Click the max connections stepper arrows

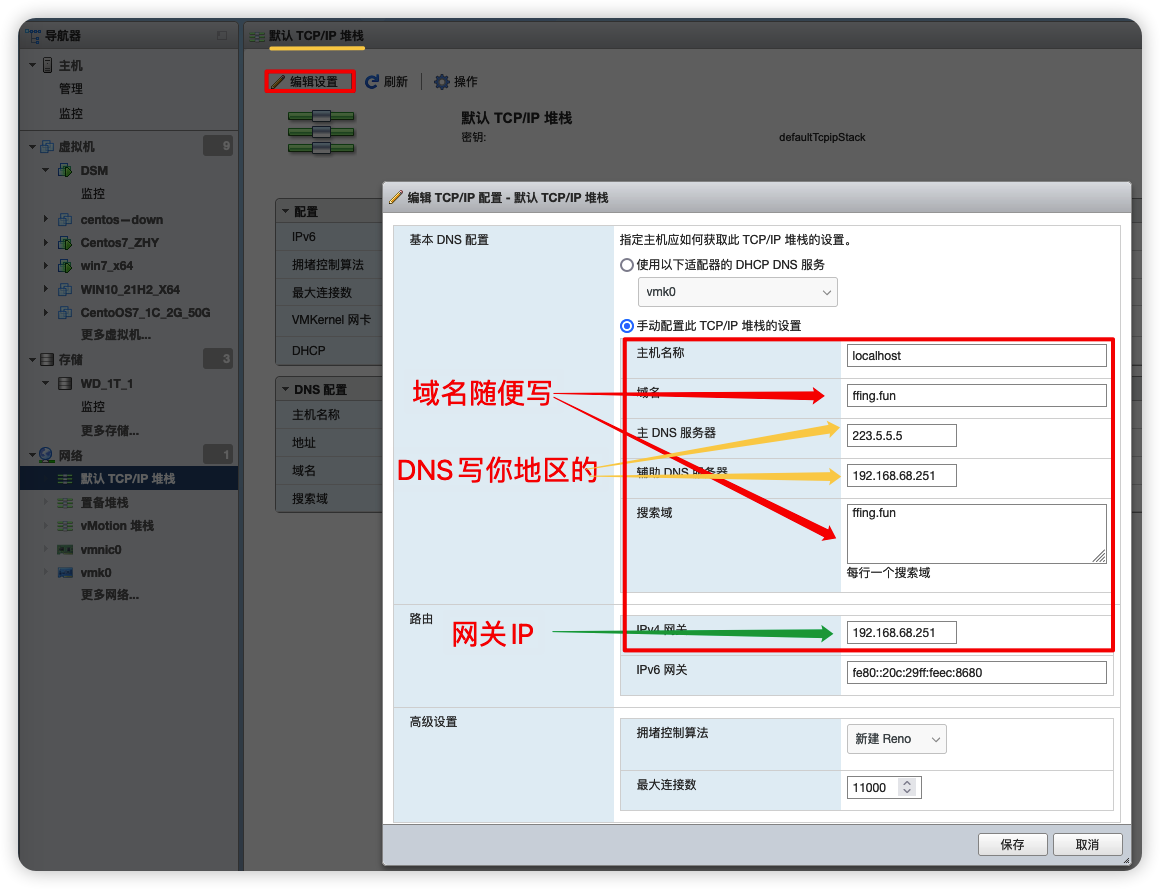coord(907,788)
